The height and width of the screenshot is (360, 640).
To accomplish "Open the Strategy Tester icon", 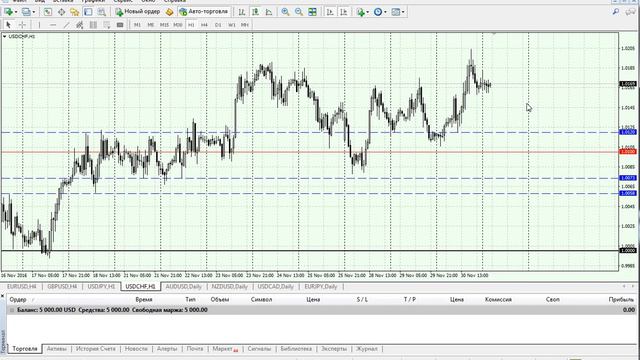I will (x=102, y=12).
